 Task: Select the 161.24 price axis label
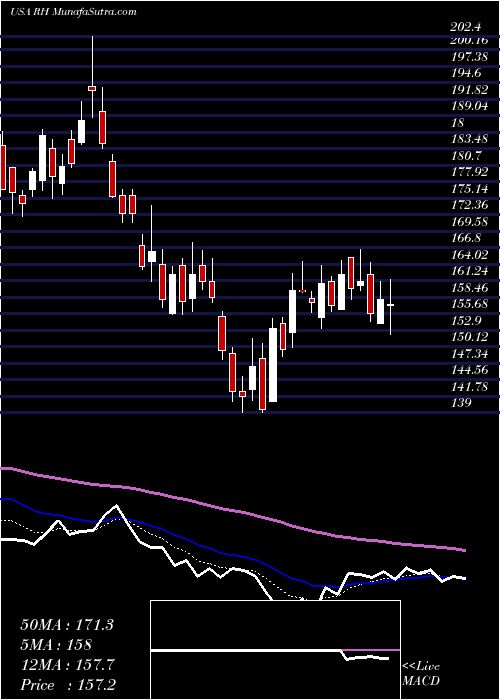(468, 271)
